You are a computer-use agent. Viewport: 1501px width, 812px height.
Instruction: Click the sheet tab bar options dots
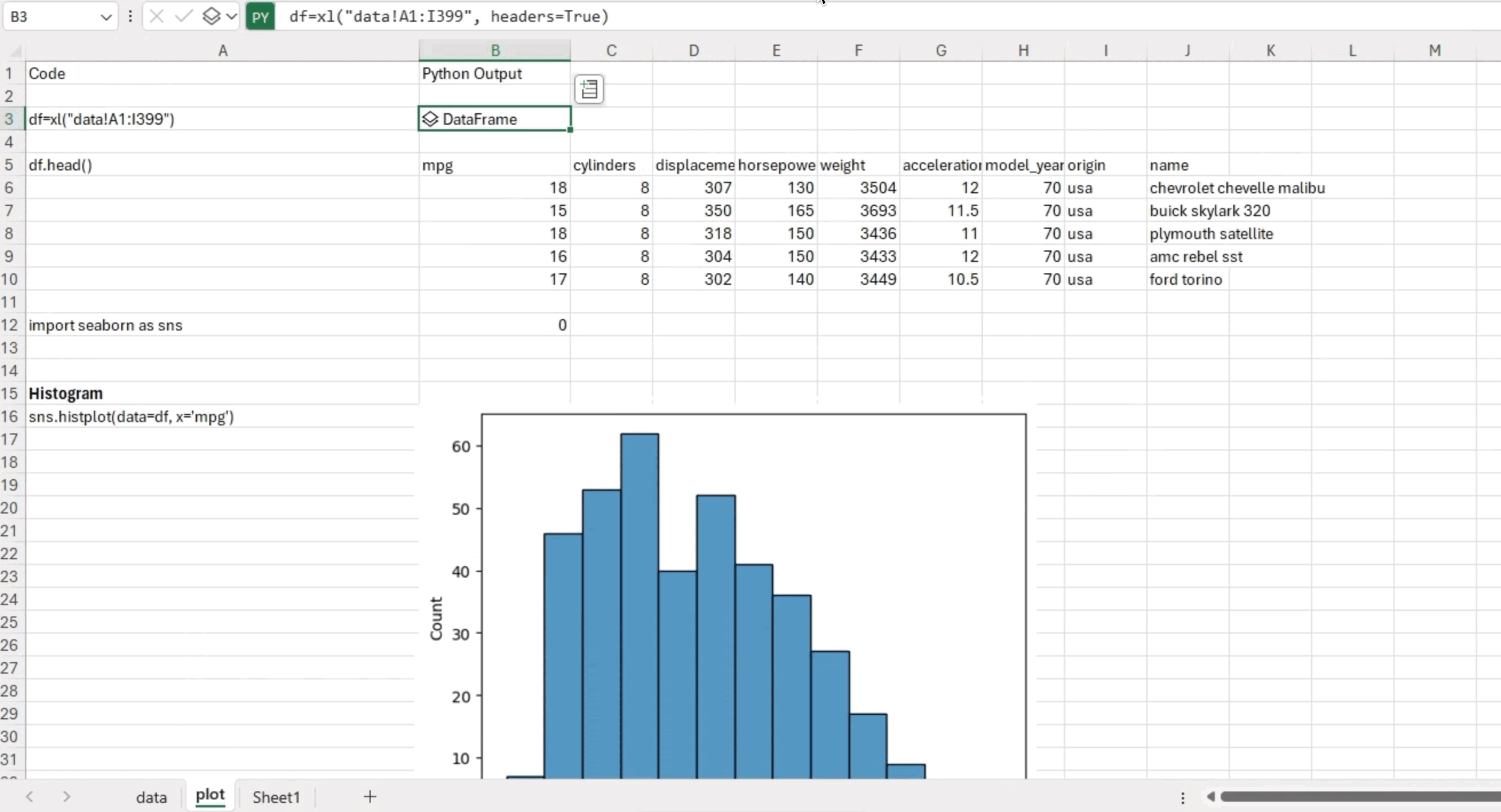[1183, 797]
